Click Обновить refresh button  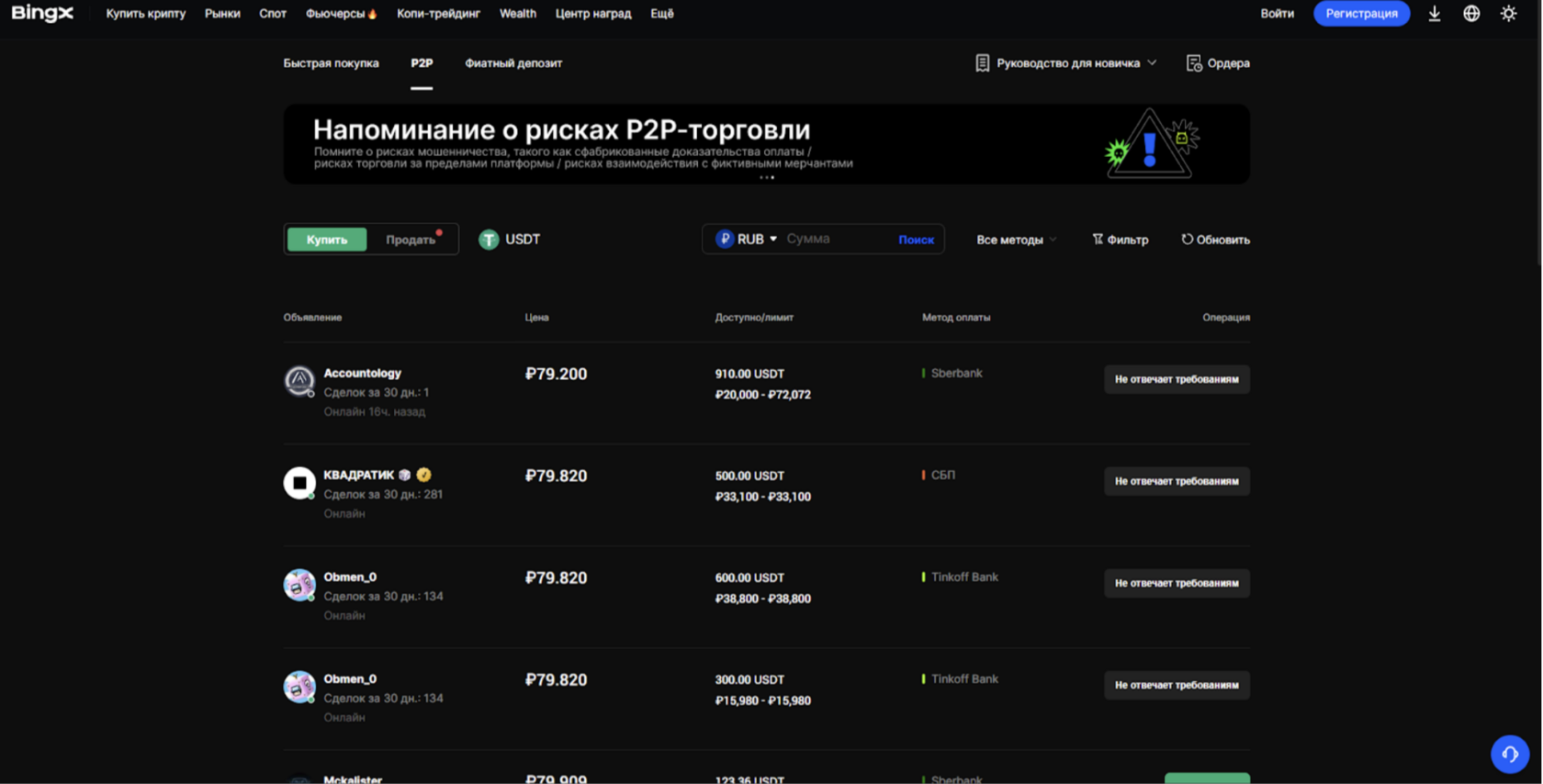tap(1215, 240)
